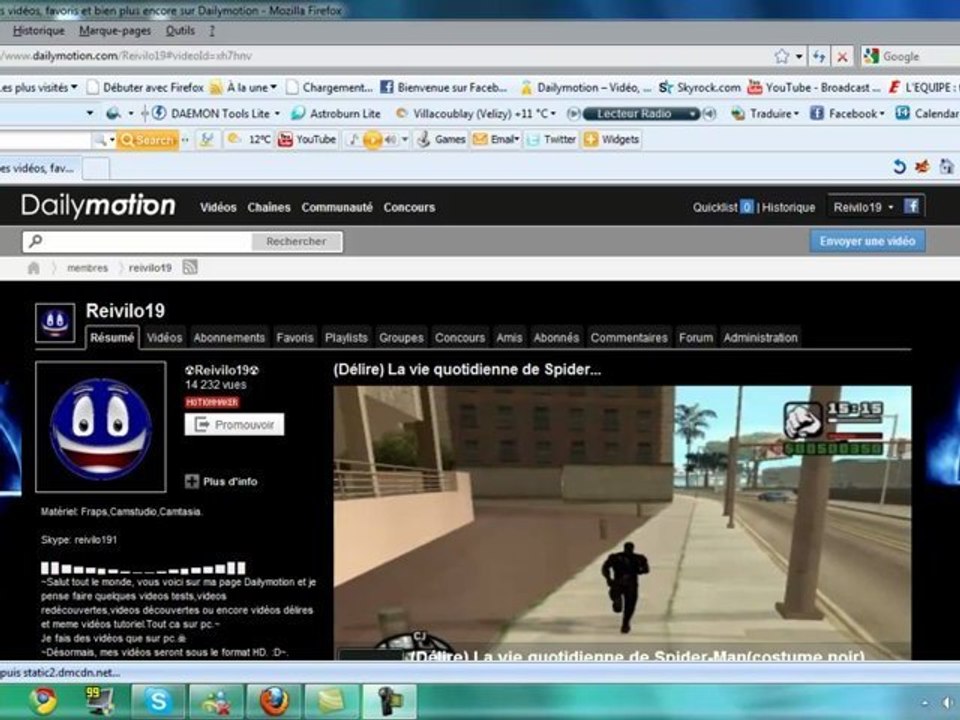Open the Outils menu
Screen dimensions: 960x720
(x=180, y=31)
